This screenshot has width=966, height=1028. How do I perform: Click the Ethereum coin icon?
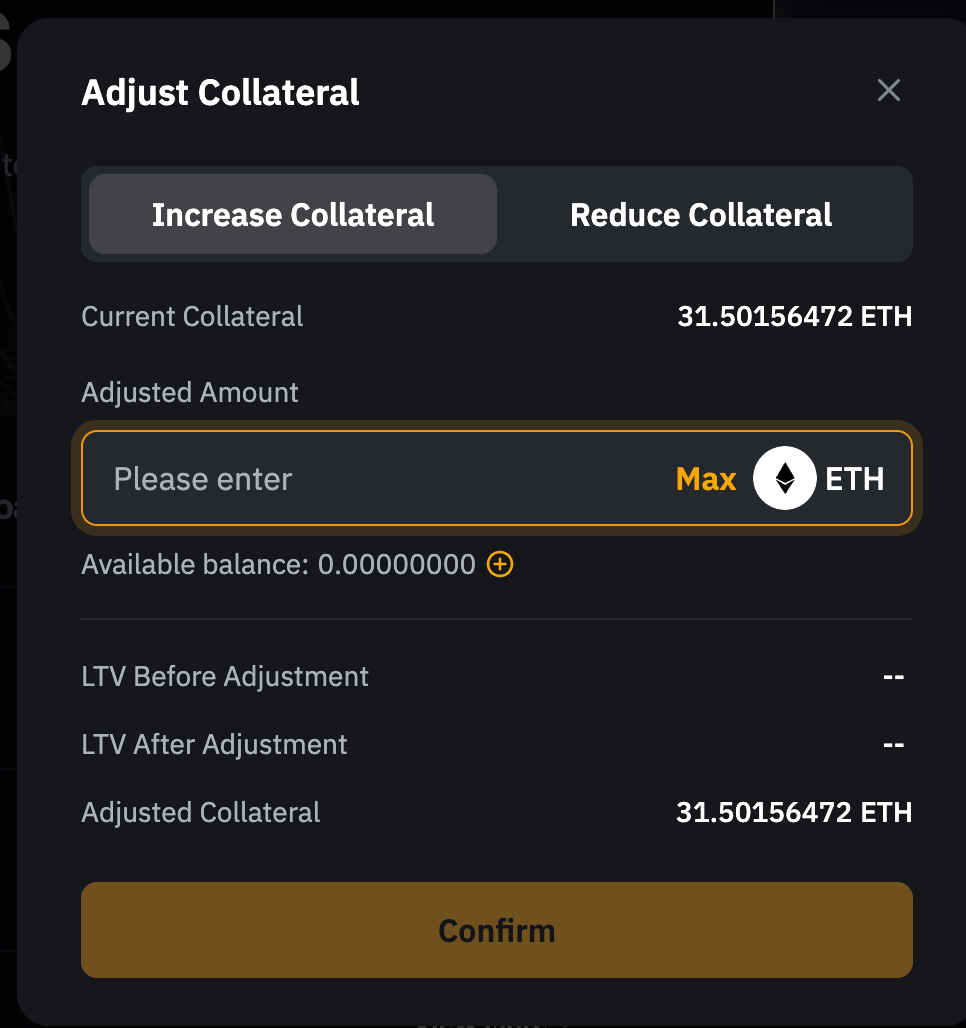[x=784, y=478]
